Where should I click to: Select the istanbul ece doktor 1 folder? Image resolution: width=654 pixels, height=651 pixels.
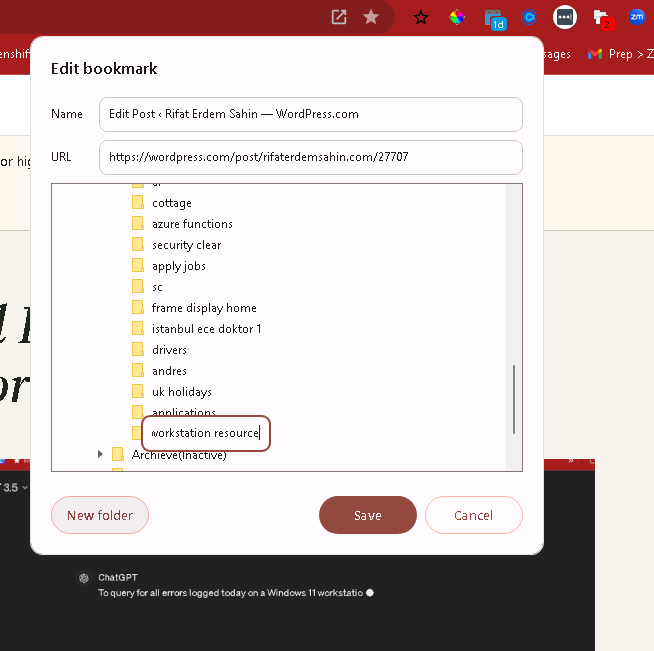point(206,329)
